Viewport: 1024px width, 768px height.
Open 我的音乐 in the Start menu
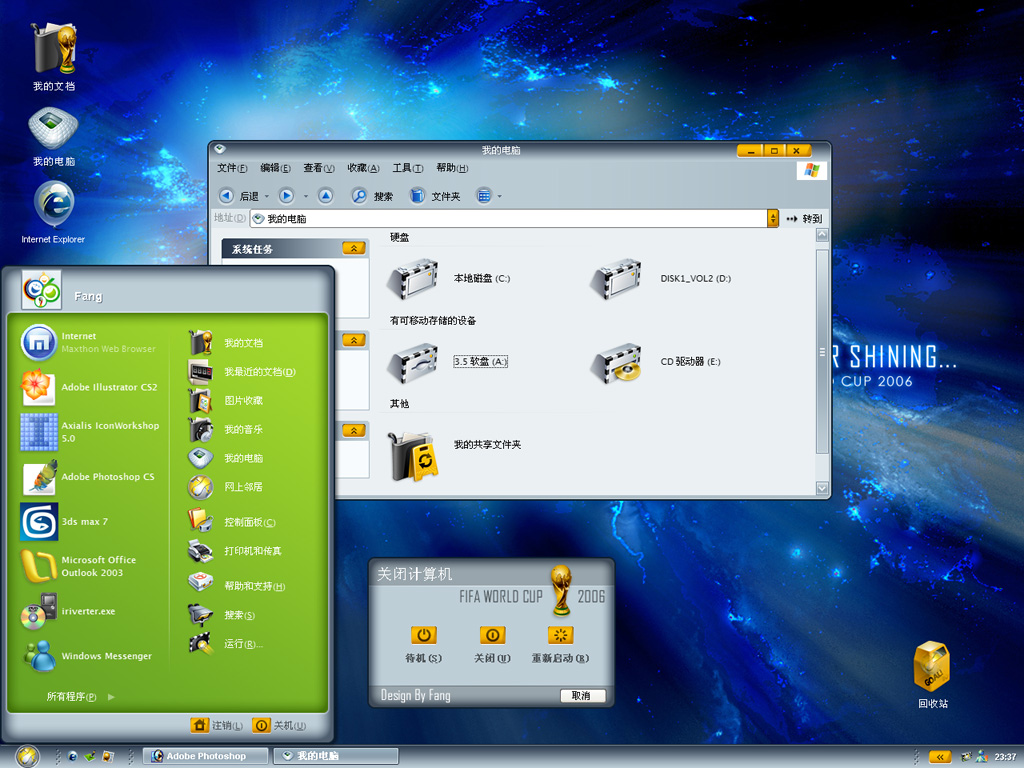click(226, 429)
